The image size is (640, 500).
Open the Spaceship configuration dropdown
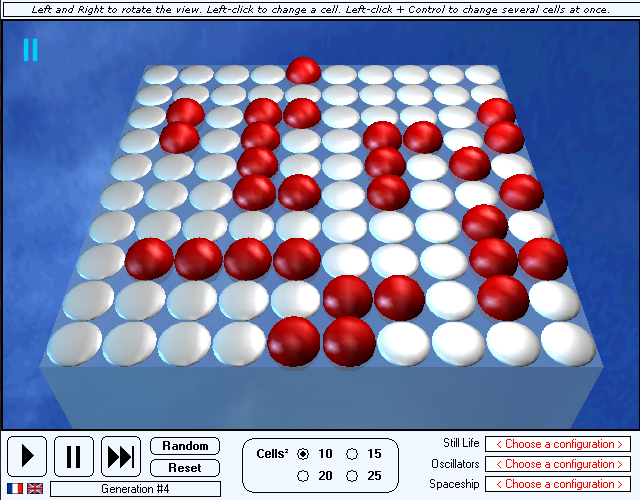click(x=558, y=484)
